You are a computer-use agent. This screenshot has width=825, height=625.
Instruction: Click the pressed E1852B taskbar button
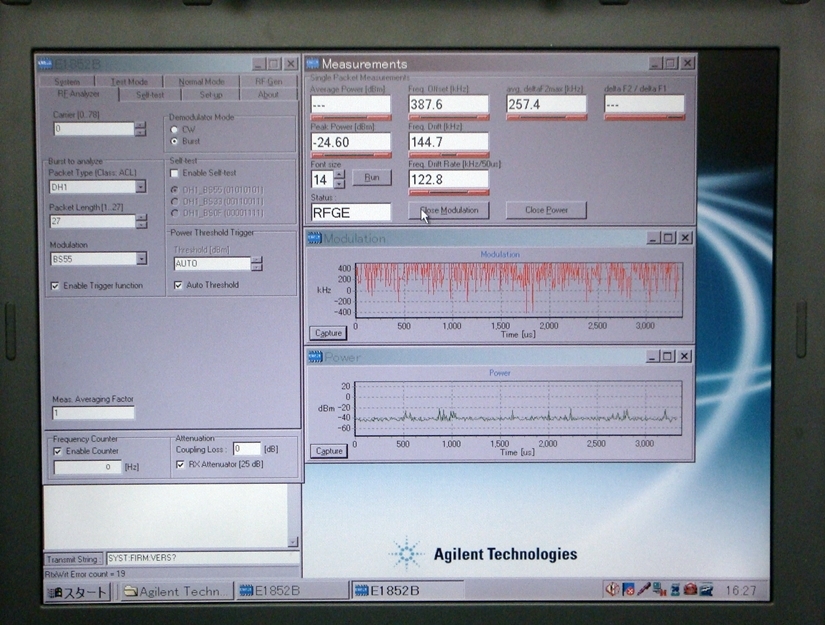[x=407, y=591]
